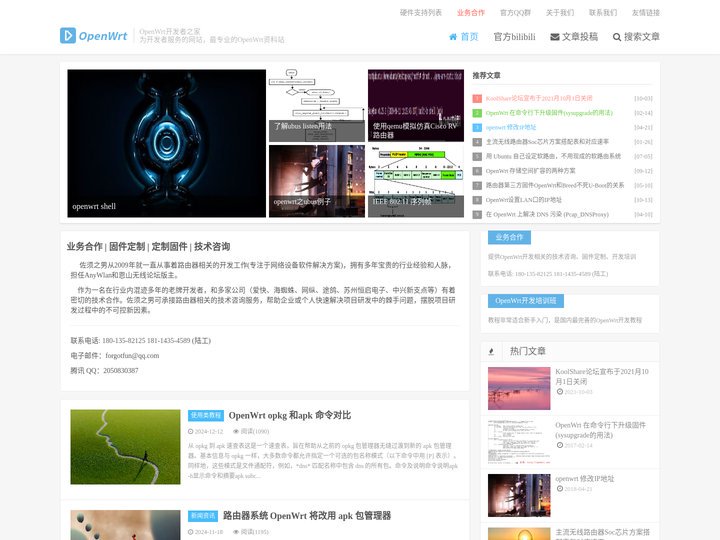Image resolution: width=720 pixels, height=540 pixels.
Task: Open thumbnail of 将改用 apk 包管理器 article
Action: [x=125, y=525]
